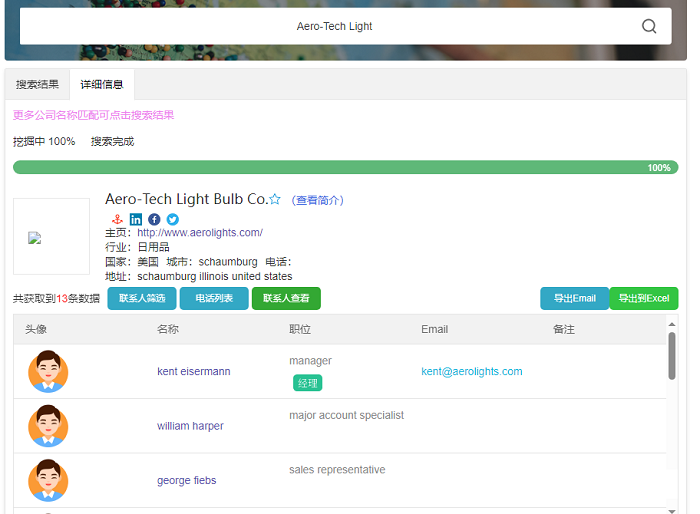Viewport: 700px width, 514px height.
Task: Click the Aero-Tech Light Bulb Co. title
Action: point(186,199)
